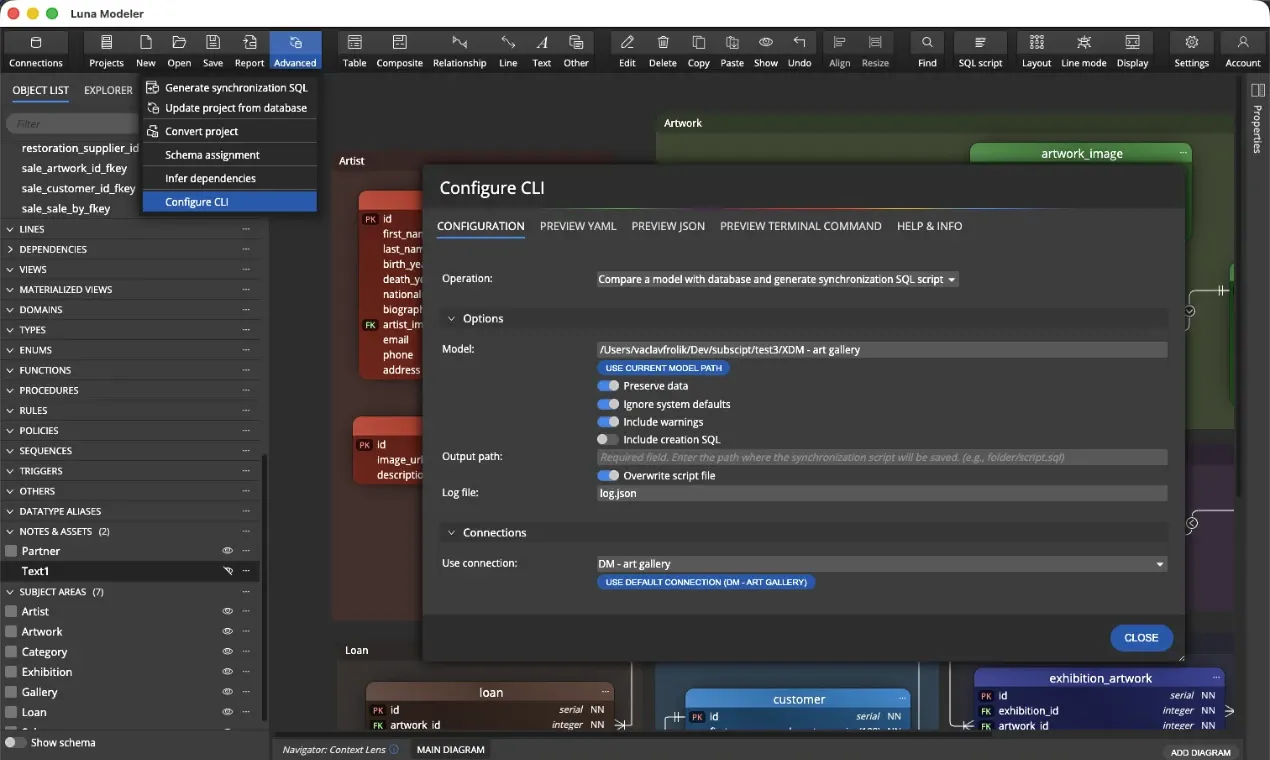Image resolution: width=1270 pixels, height=760 pixels.
Task: Choose Infer dependencies menu item
Action: pos(228,178)
